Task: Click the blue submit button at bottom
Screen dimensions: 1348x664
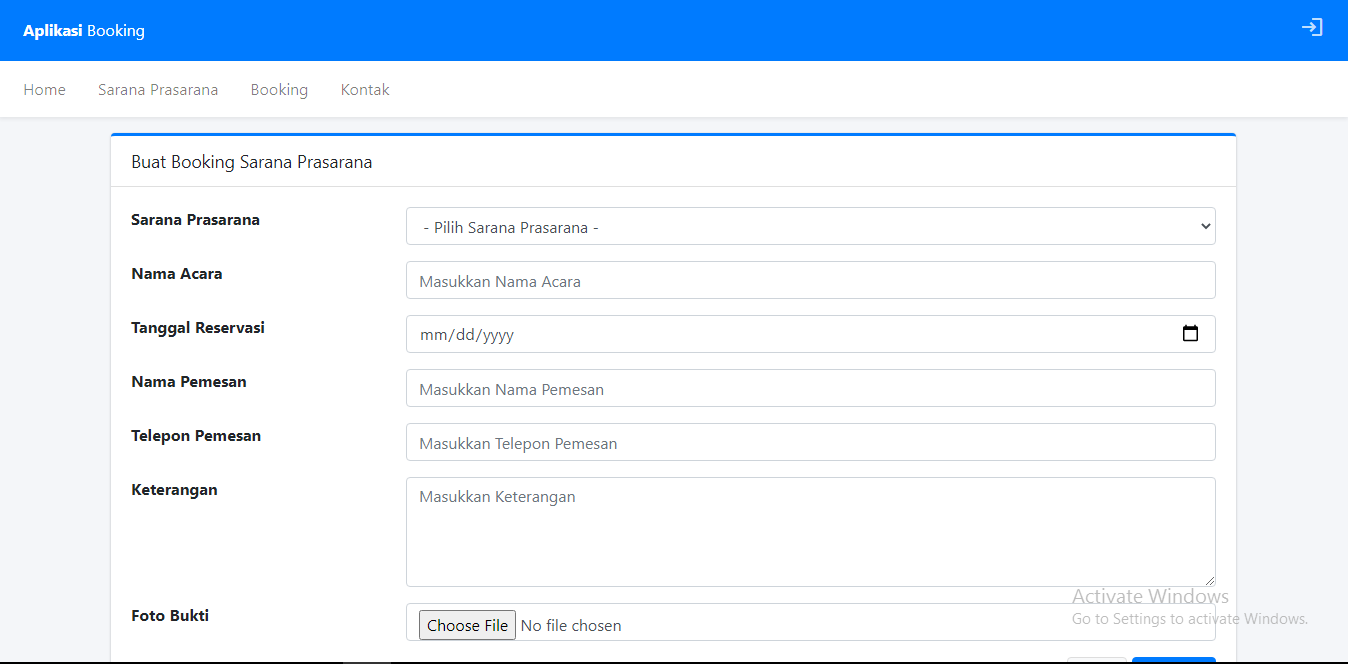Action: (1173, 660)
